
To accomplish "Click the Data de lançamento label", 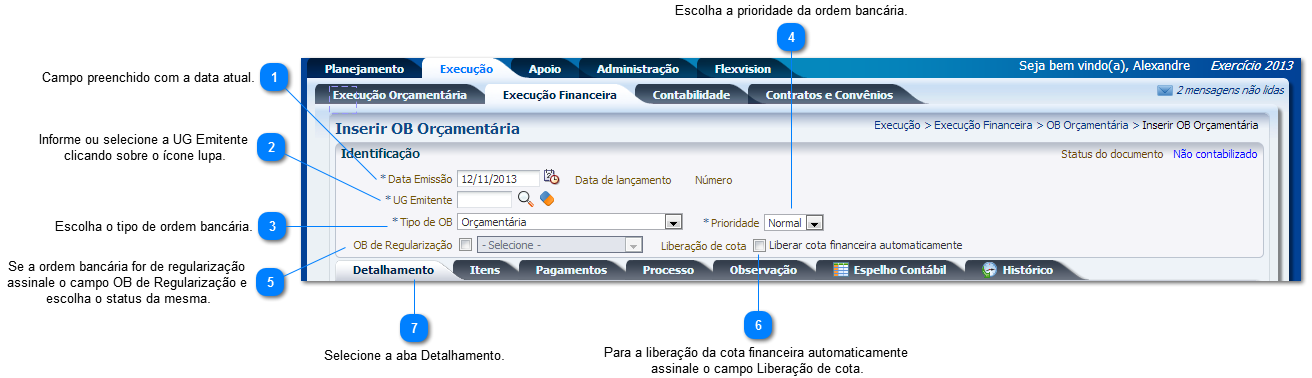I will click(x=623, y=180).
